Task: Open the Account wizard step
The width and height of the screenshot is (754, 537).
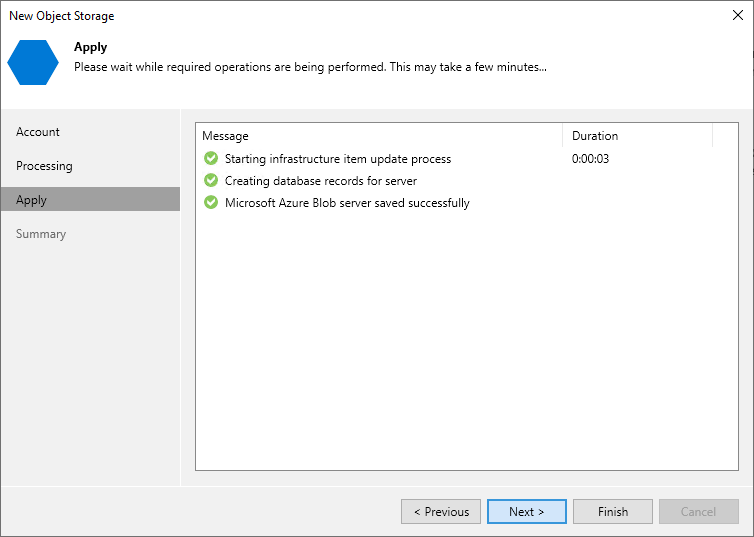Action: pyautogui.click(x=90, y=132)
